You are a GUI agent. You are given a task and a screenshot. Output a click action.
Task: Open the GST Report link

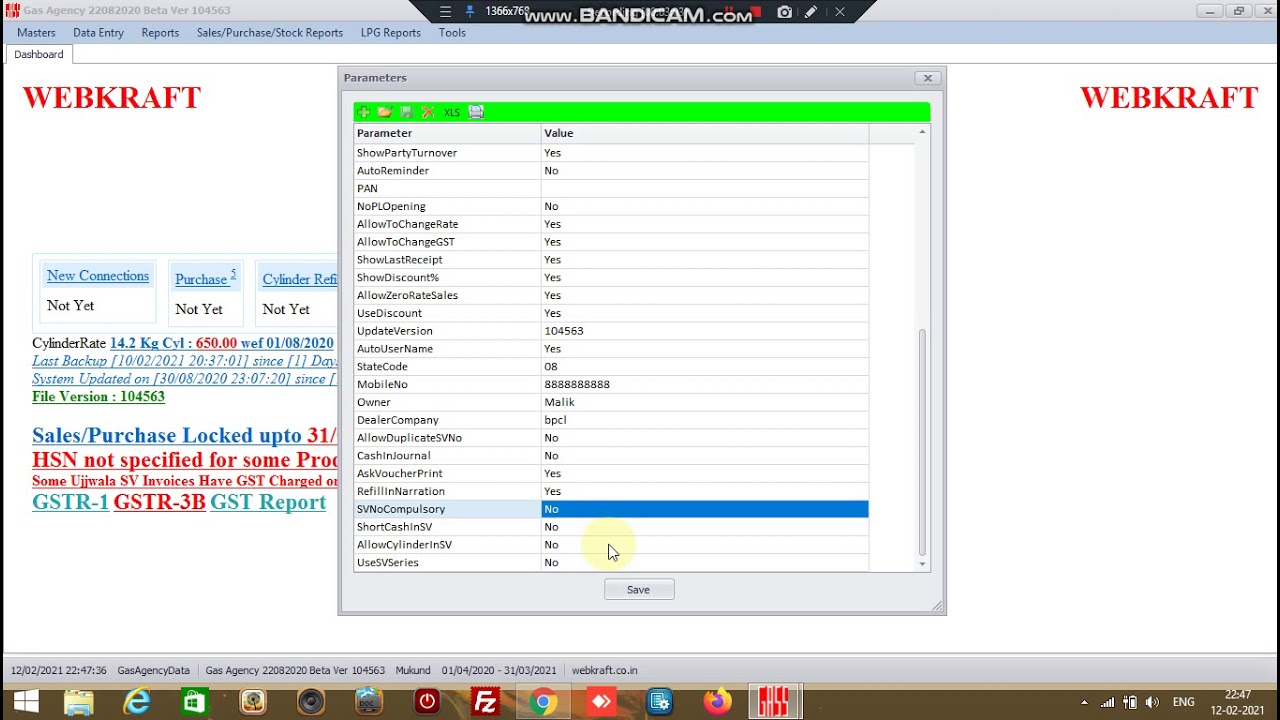(268, 502)
